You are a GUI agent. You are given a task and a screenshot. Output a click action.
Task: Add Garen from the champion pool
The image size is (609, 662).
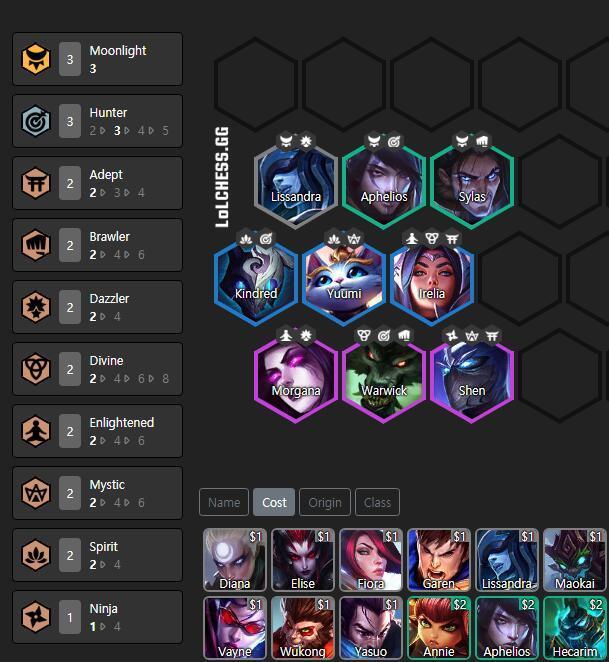tap(439, 559)
